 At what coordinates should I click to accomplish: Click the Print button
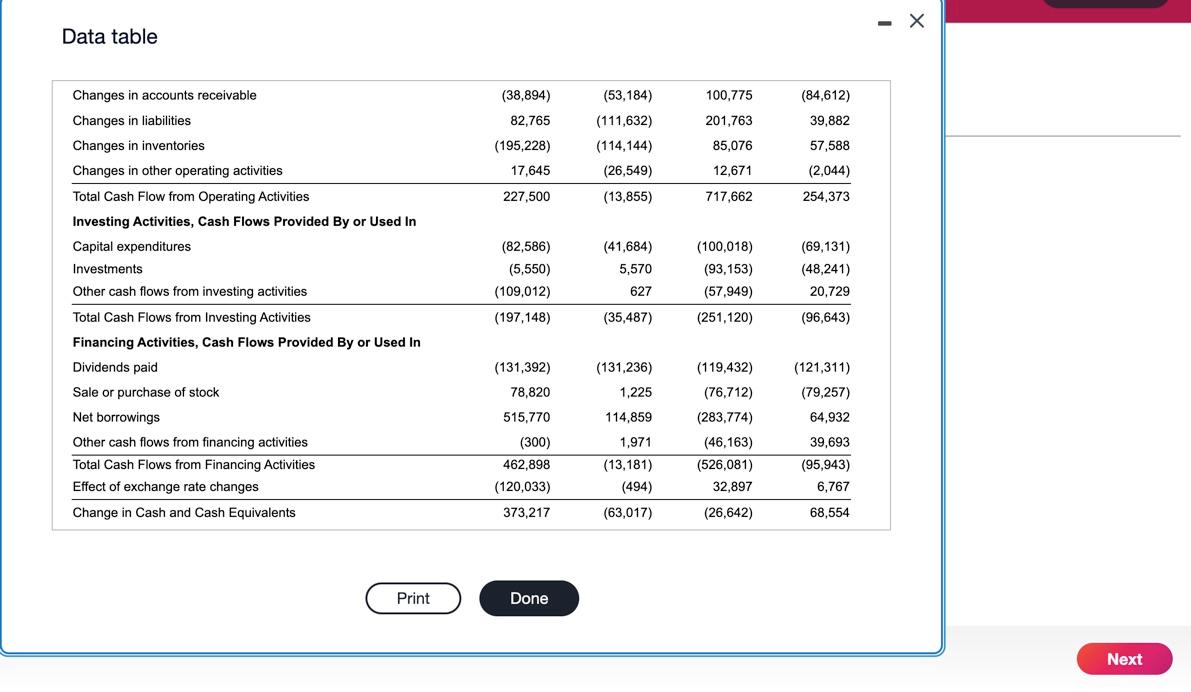[x=413, y=598]
